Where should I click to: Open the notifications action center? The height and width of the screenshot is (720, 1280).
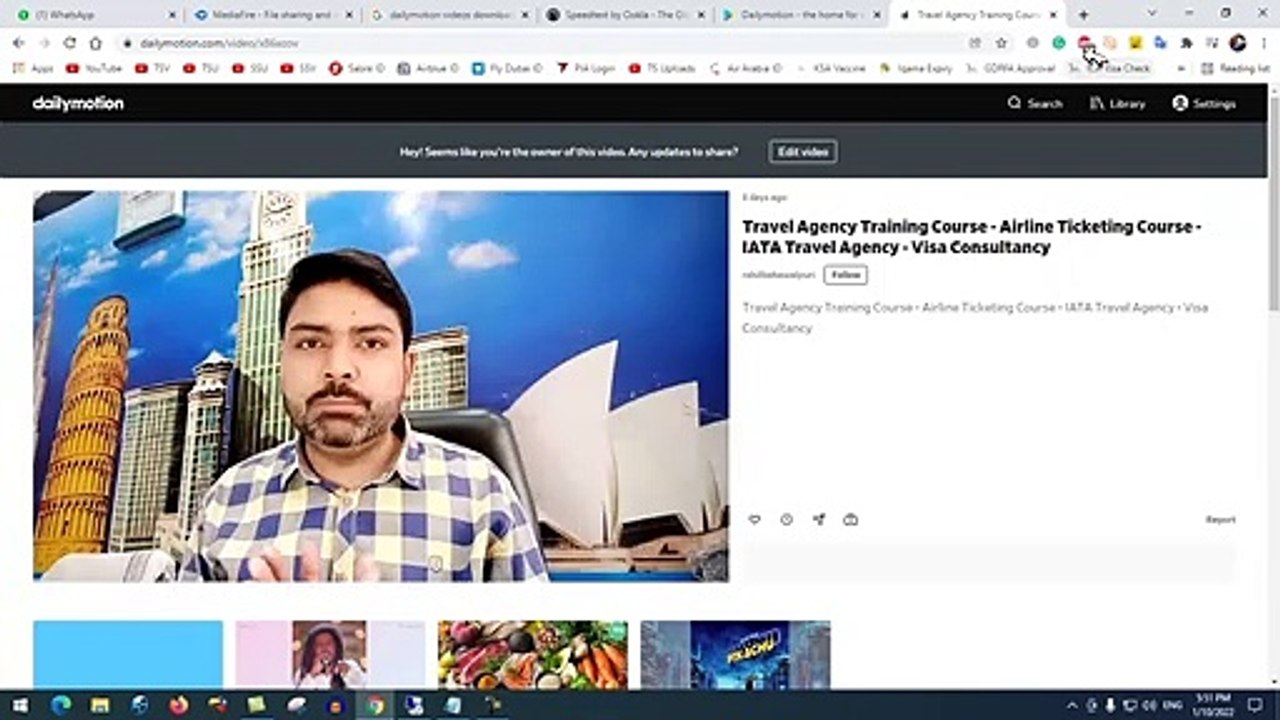1255,705
